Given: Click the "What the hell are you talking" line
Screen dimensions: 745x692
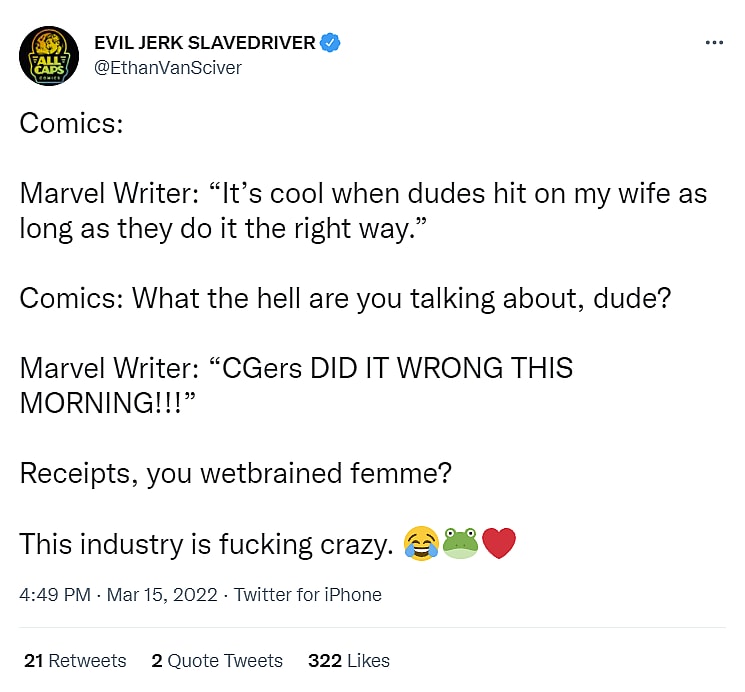Looking at the screenshot, I should click(400, 299).
